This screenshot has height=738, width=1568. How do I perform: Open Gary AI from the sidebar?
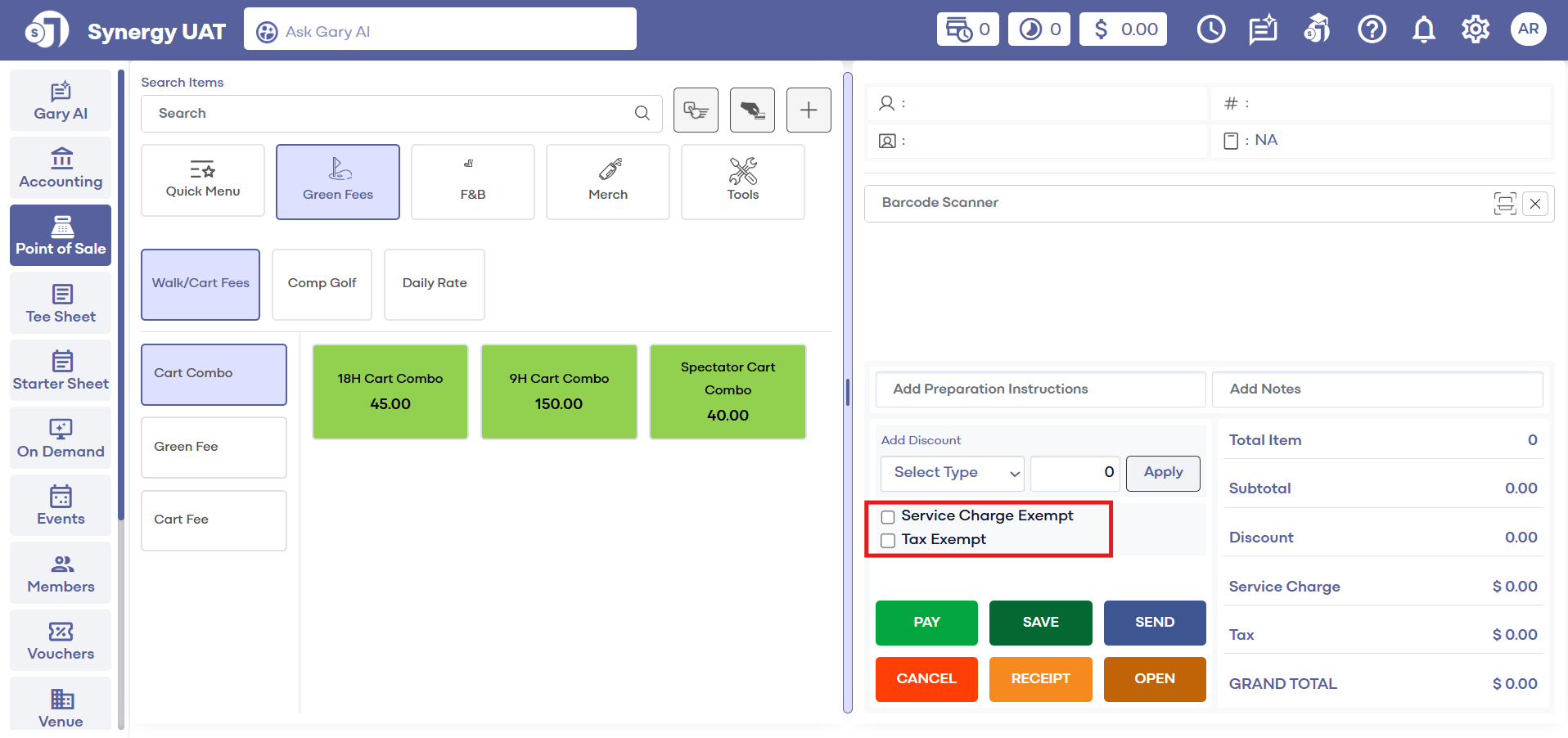pos(61,101)
